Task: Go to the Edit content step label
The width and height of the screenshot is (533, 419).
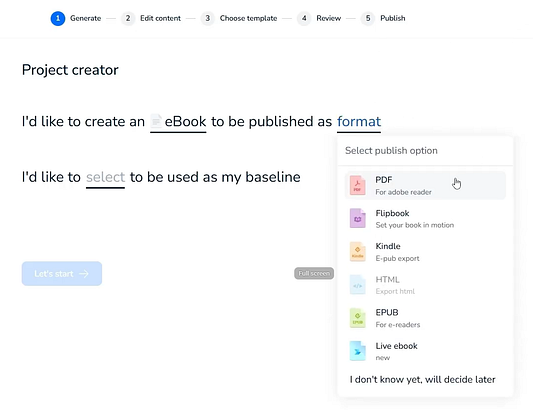Action: 160,18
